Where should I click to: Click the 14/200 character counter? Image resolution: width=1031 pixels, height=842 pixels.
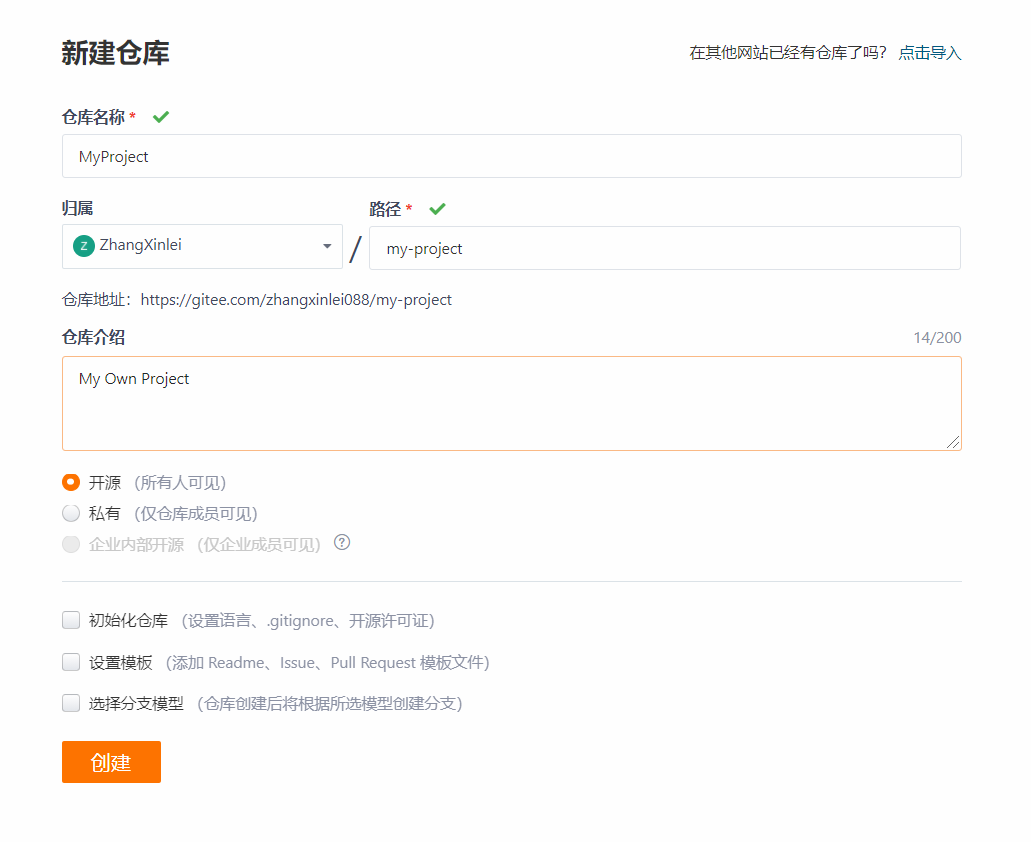click(937, 338)
